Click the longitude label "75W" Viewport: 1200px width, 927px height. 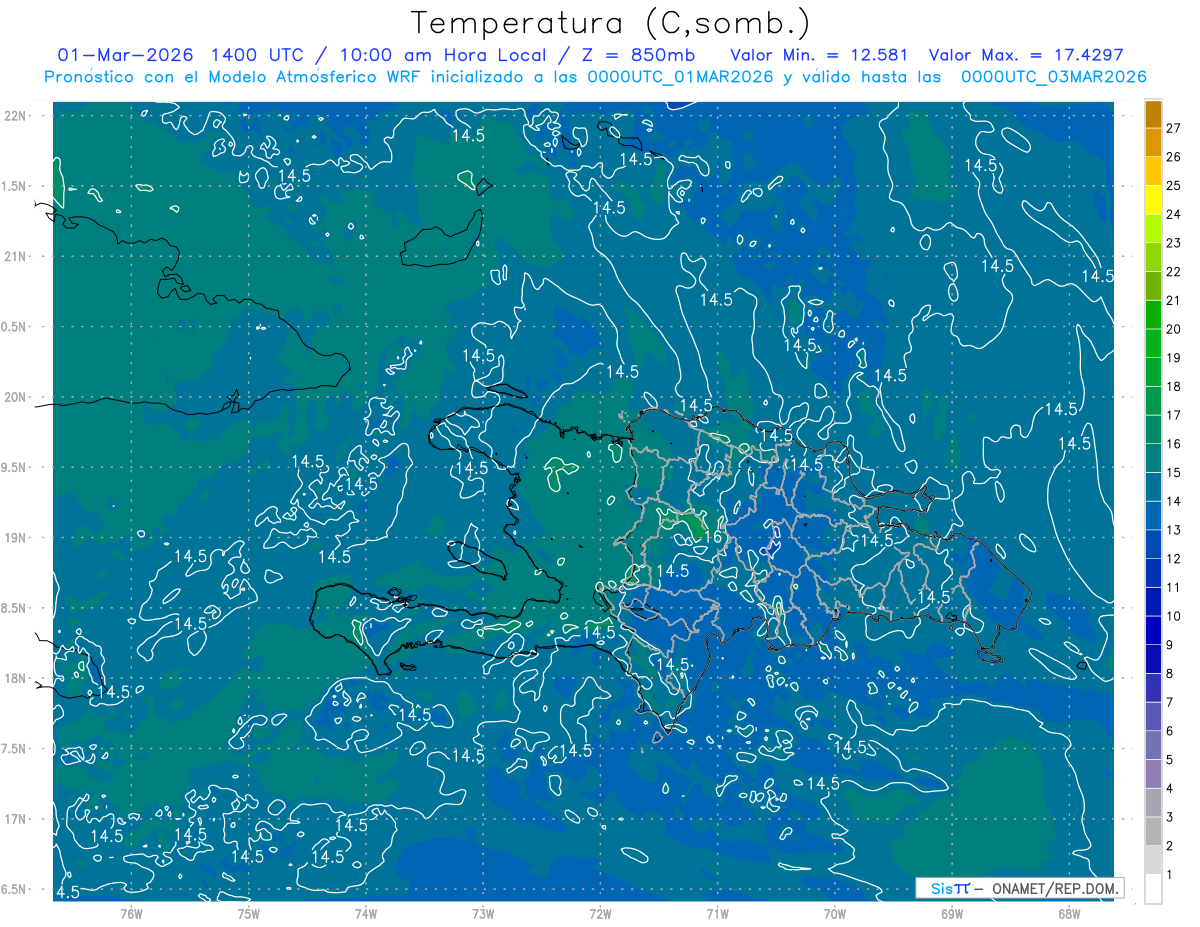(249, 914)
